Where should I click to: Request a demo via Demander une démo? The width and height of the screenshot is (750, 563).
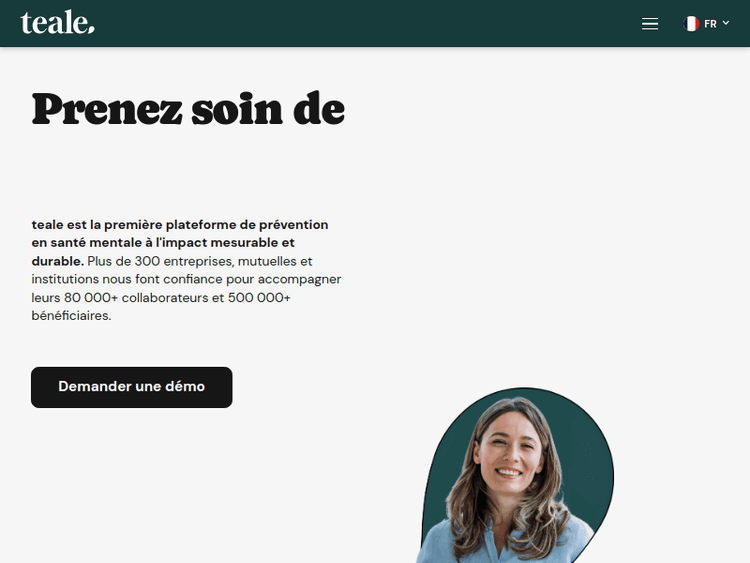pyautogui.click(x=132, y=387)
